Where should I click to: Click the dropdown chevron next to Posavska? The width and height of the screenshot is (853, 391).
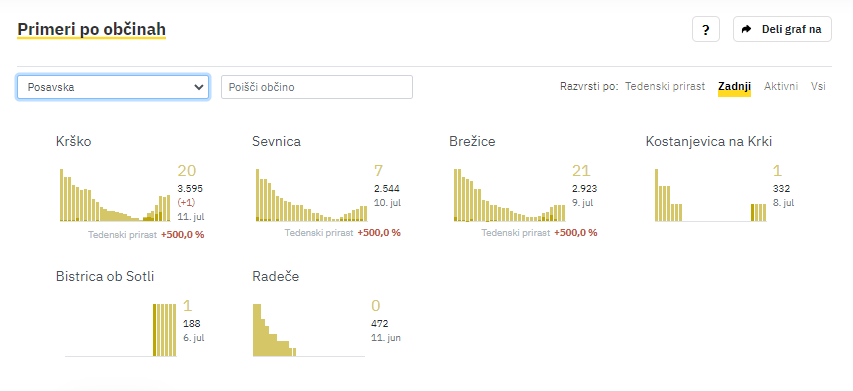tap(199, 87)
